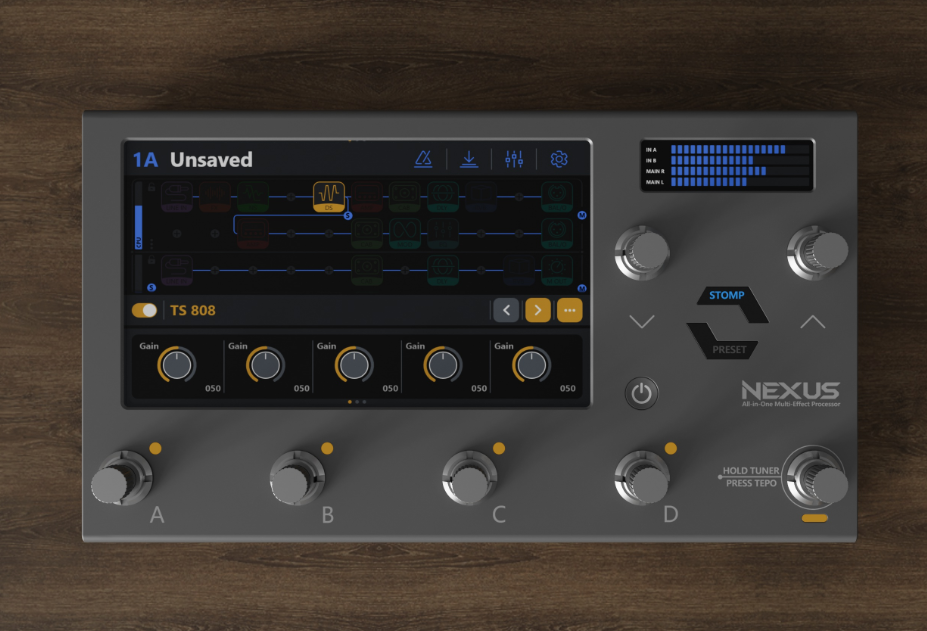Screen dimensions: 927x631
Task: Tap the save preset download-arrow icon
Action: click(469, 159)
